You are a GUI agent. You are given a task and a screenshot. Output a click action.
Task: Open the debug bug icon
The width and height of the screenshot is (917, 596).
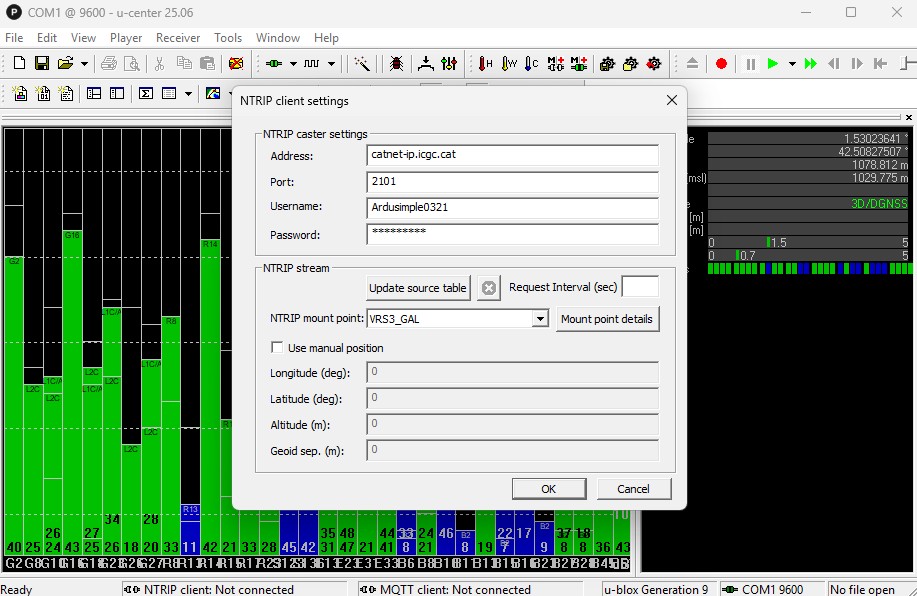coord(396,64)
